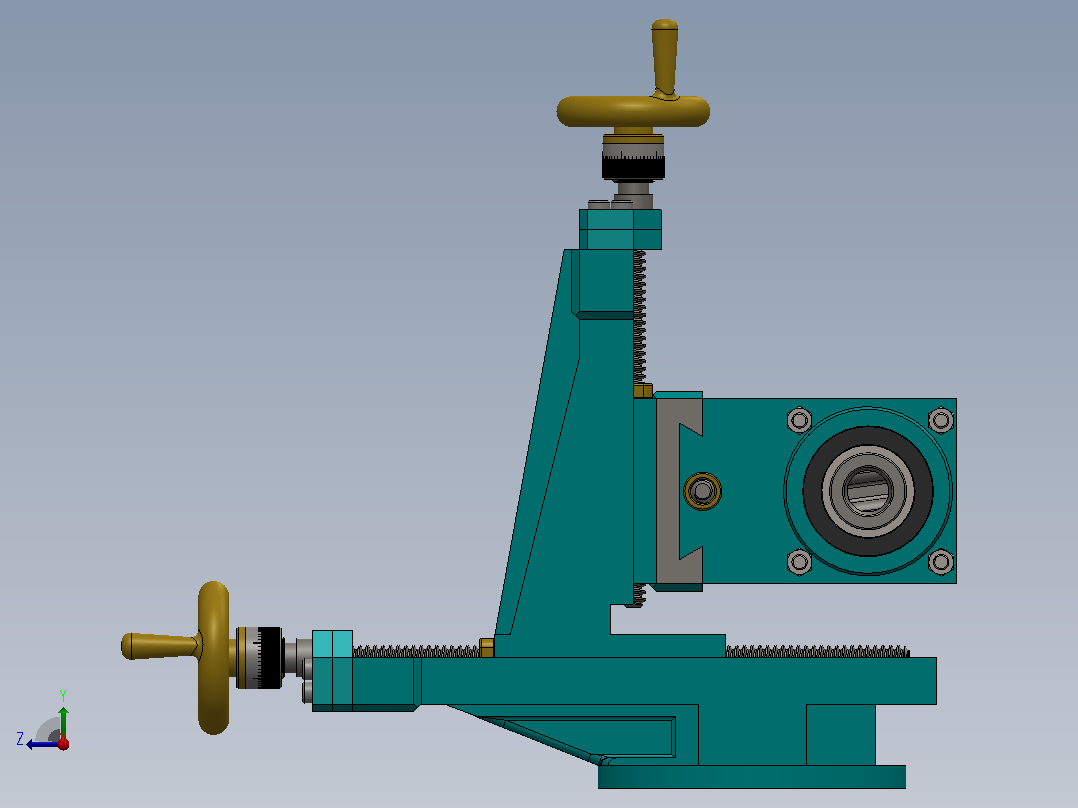Select the top brass handwheel rim
1078x808 pixels.
(x=632, y=111)
